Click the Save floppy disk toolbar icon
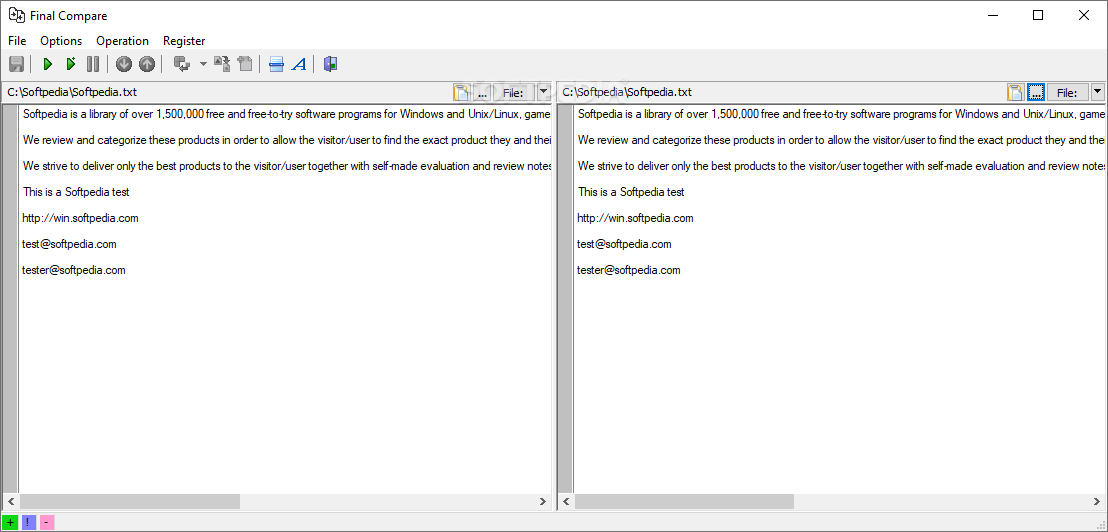Viewport: 1108px width, 532px height. [16, 64]
